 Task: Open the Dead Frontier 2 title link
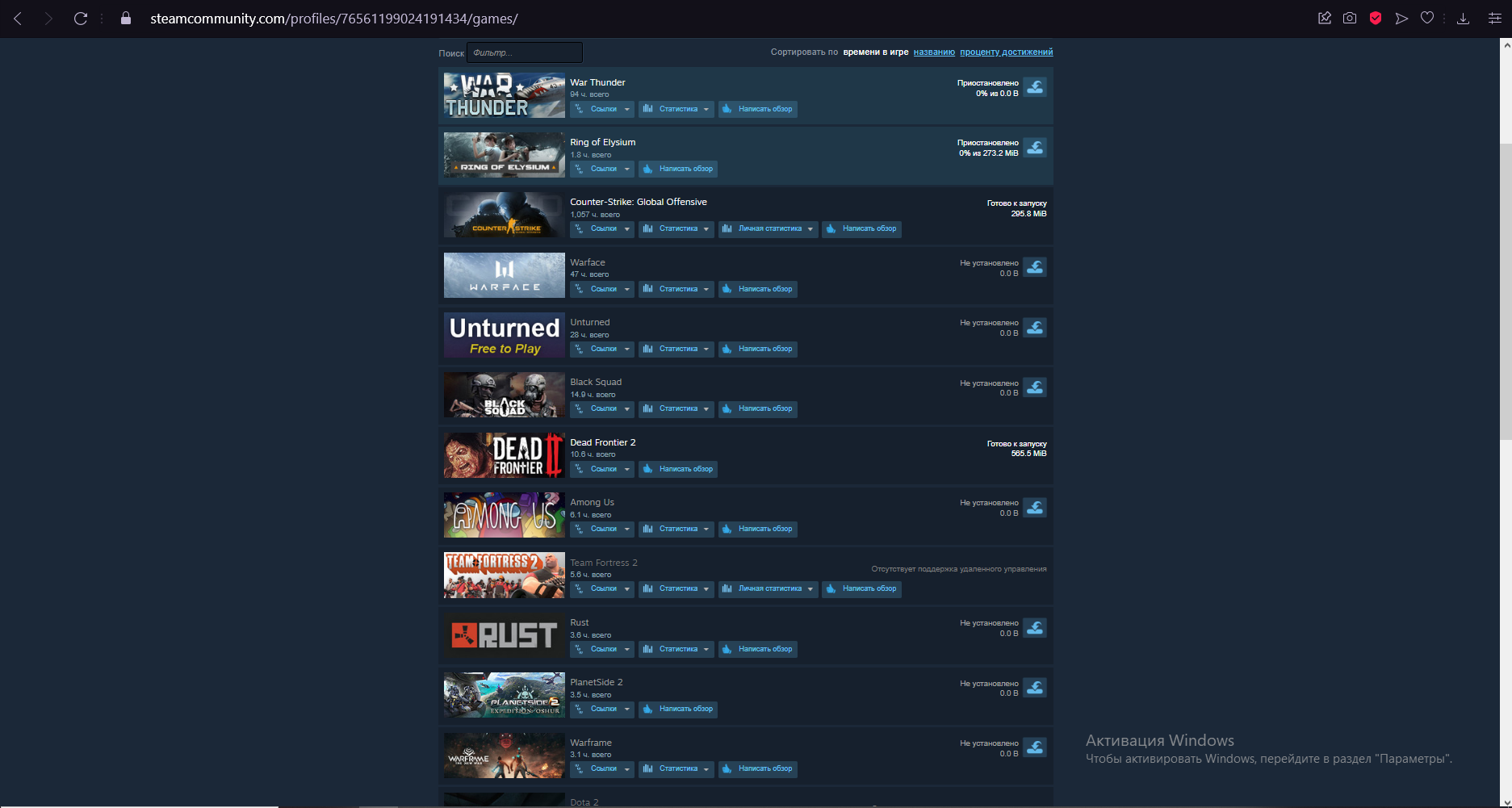(603, 442)
